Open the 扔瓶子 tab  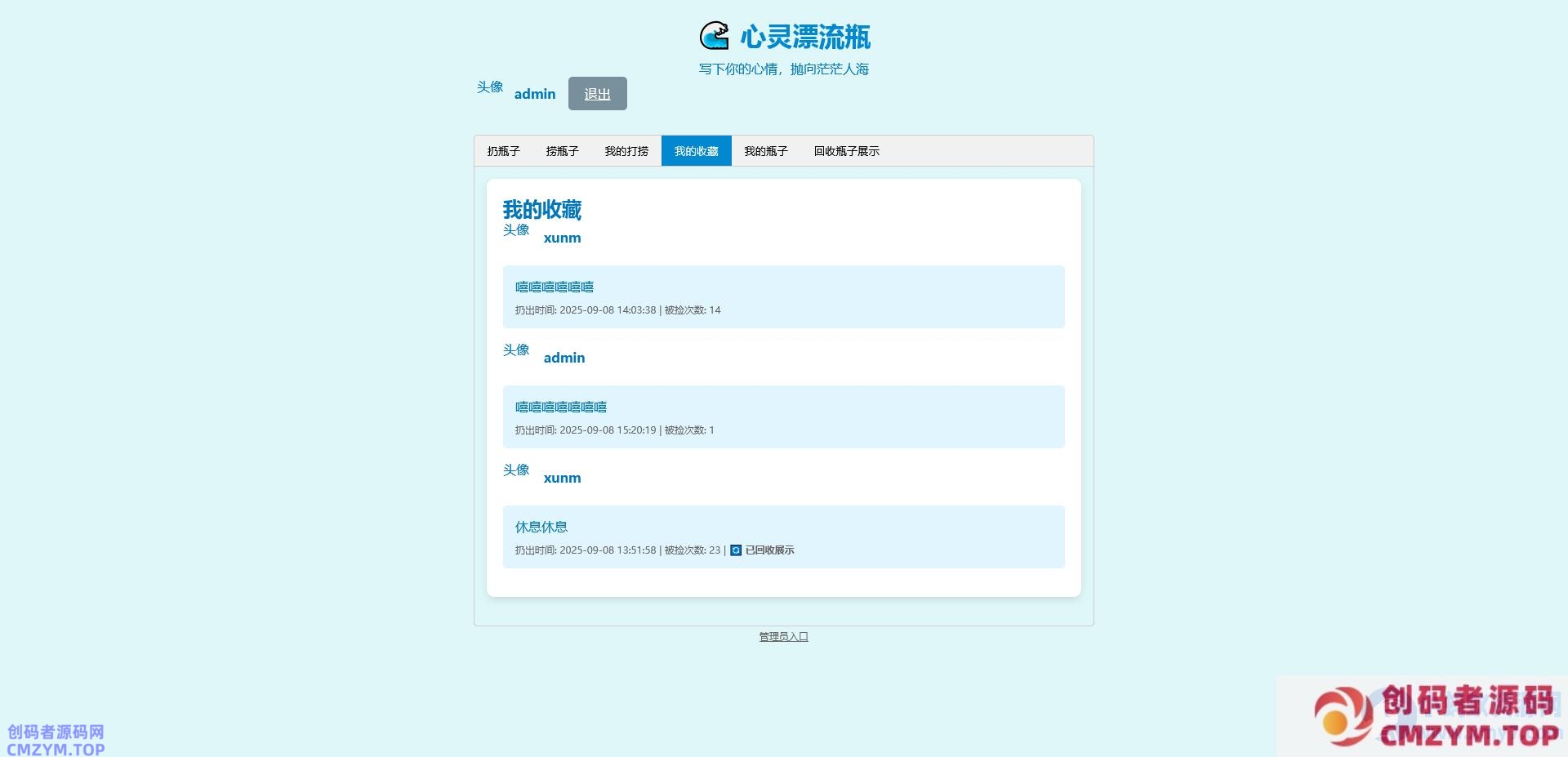[x=503, y=151]
